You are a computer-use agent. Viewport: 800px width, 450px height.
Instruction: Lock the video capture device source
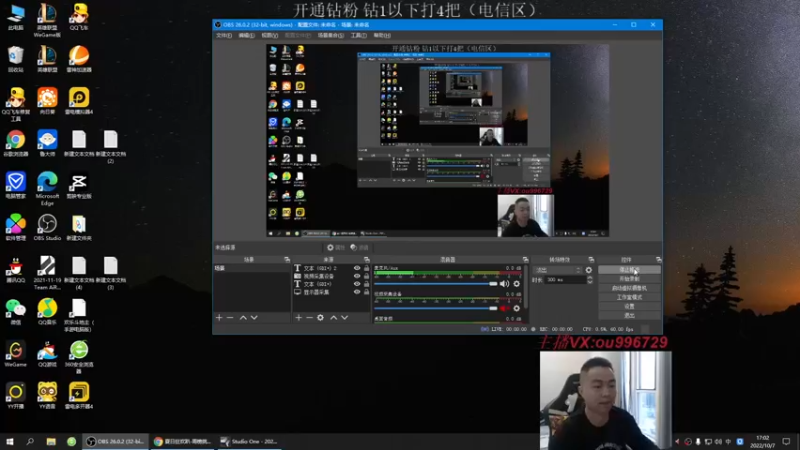click(x=366, y=276)
